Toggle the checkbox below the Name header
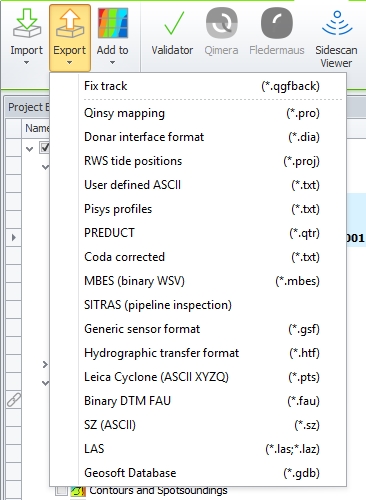Viewport: 366px width, 500px height. point(44,147)
